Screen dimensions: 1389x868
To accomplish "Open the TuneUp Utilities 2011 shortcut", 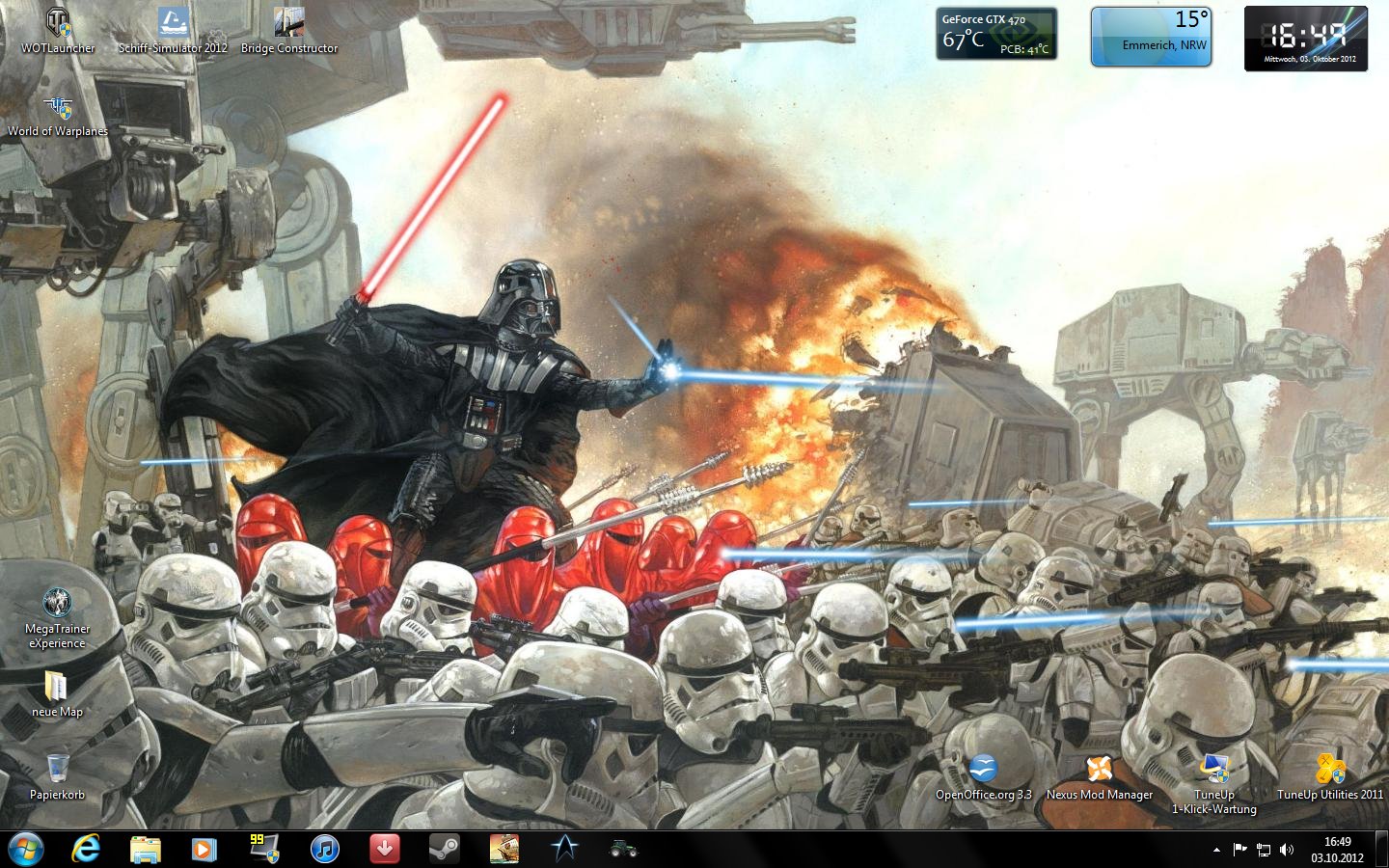I will (x=1329, y=771).
